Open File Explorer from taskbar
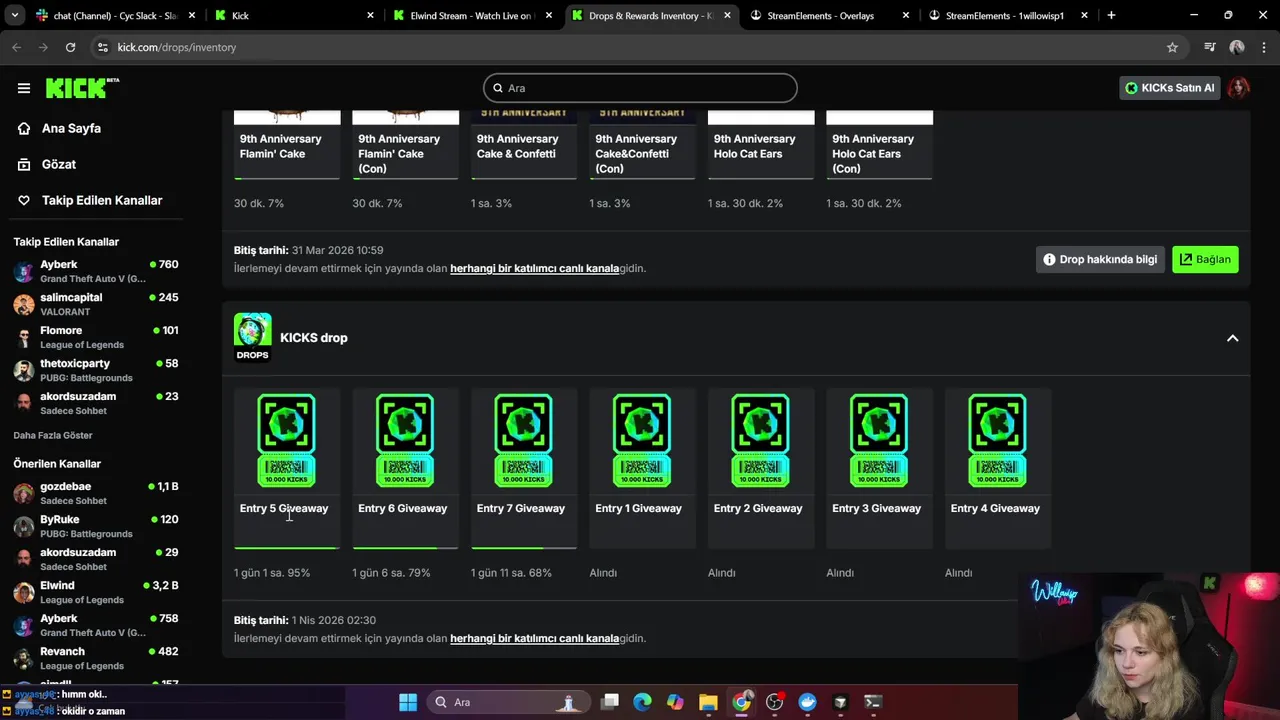Viewport: 1280px width, 720px height. click(x=708, y=702)
